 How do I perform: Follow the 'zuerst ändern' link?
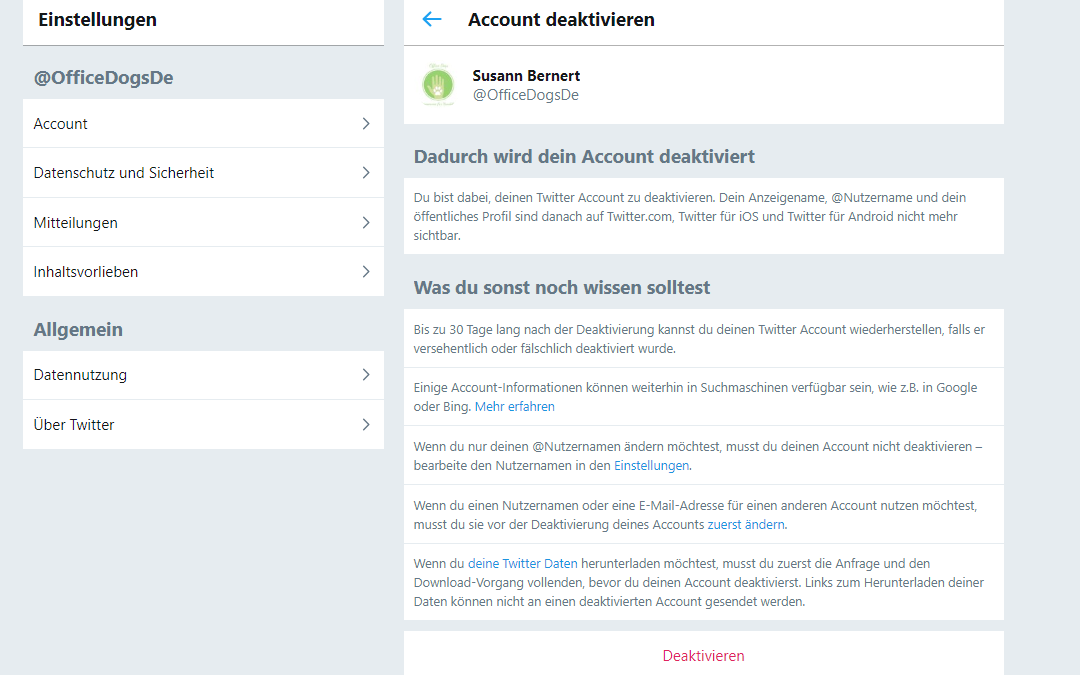click(x=746, y=525)
